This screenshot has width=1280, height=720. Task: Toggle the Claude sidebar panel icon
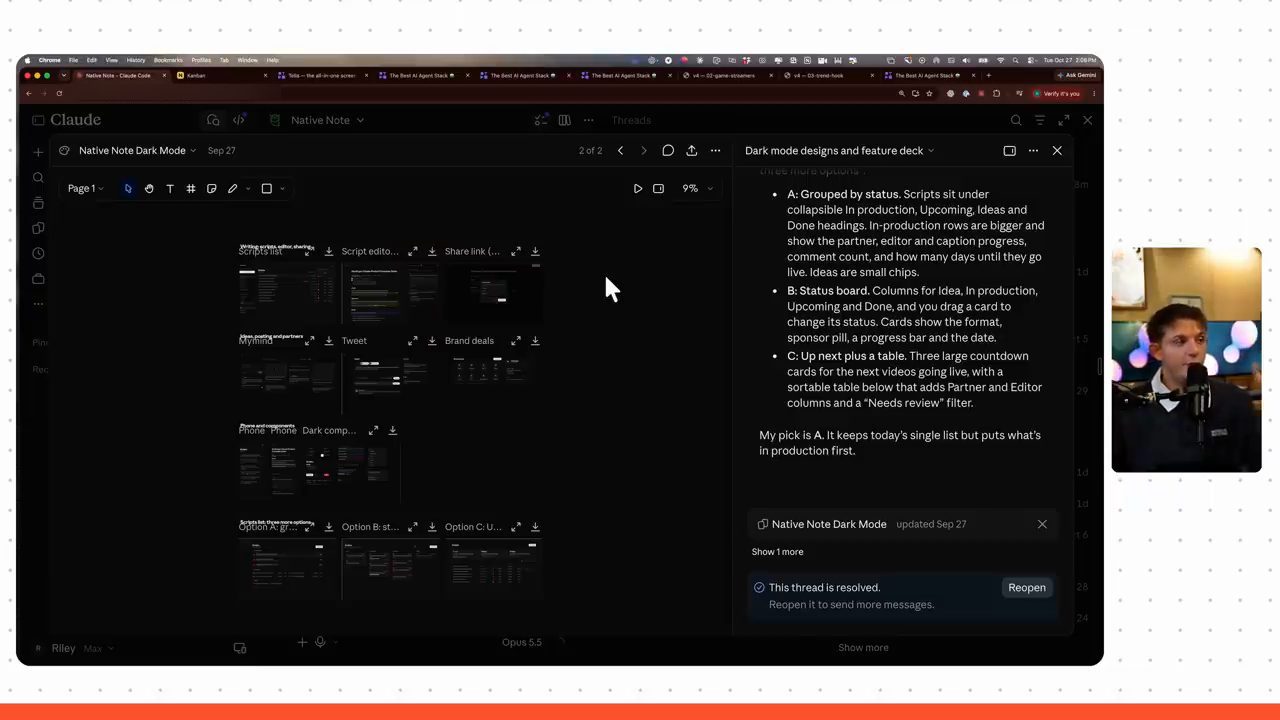(x=38, y=120)
